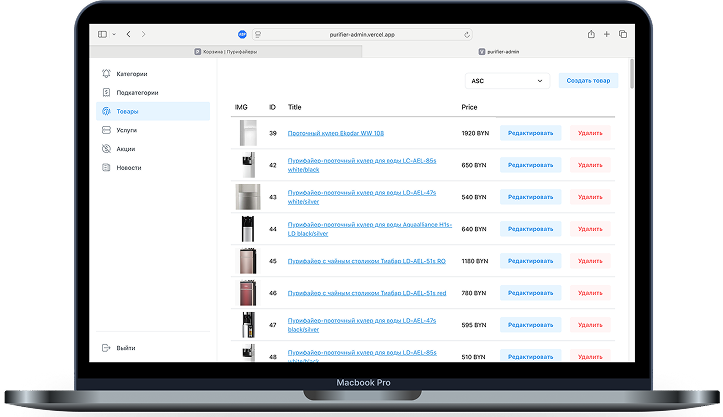
Task: Open the ASC sort order dropdown
Action: coord(507,81)
